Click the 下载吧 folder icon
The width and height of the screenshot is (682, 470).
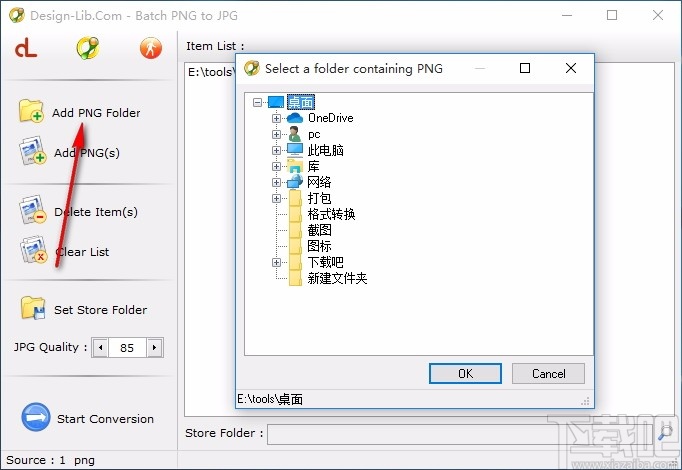[x=295, y=262]
